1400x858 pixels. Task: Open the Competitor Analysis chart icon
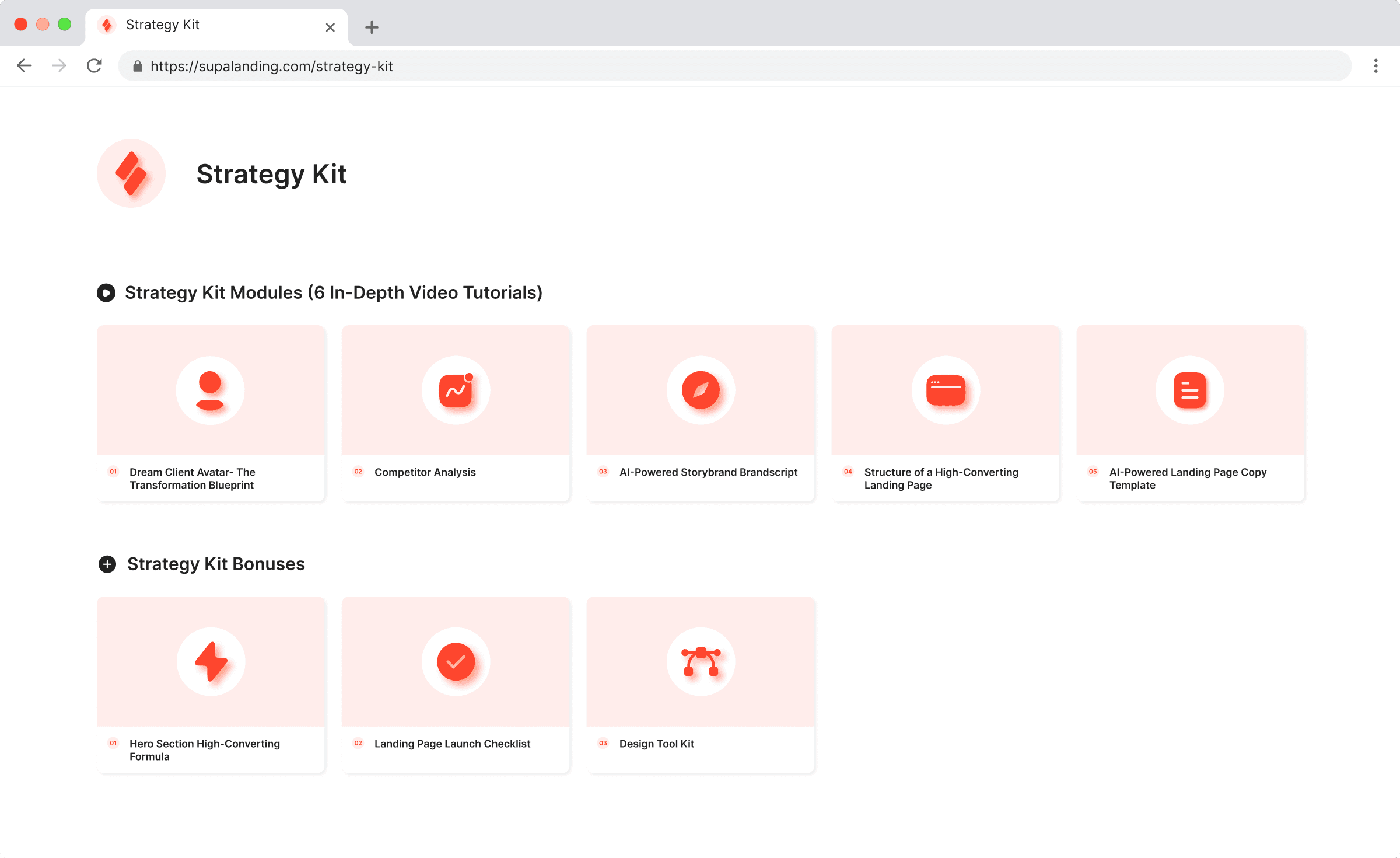coord(456,390)
